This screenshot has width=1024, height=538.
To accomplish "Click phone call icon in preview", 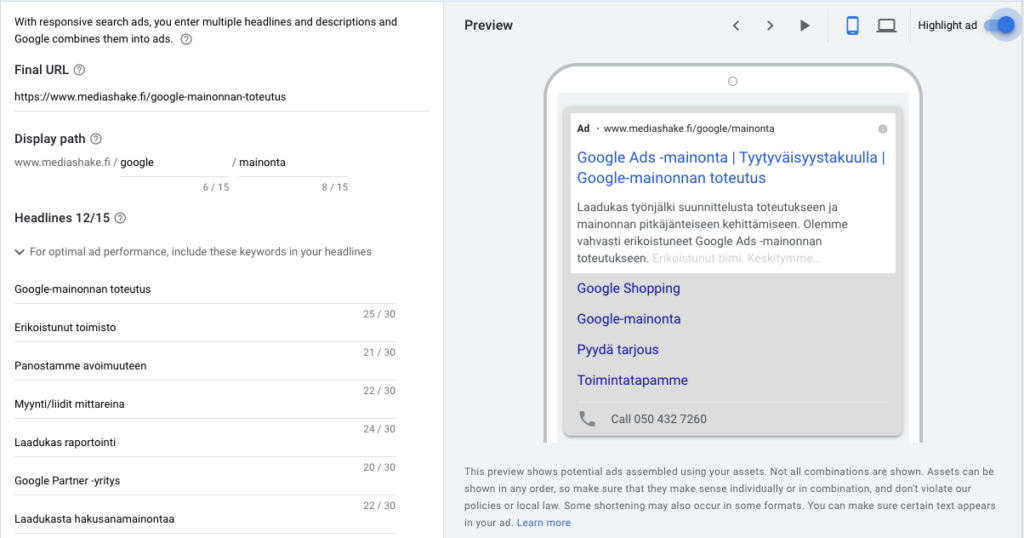I will pyautogui.click(x=587, y=419).
